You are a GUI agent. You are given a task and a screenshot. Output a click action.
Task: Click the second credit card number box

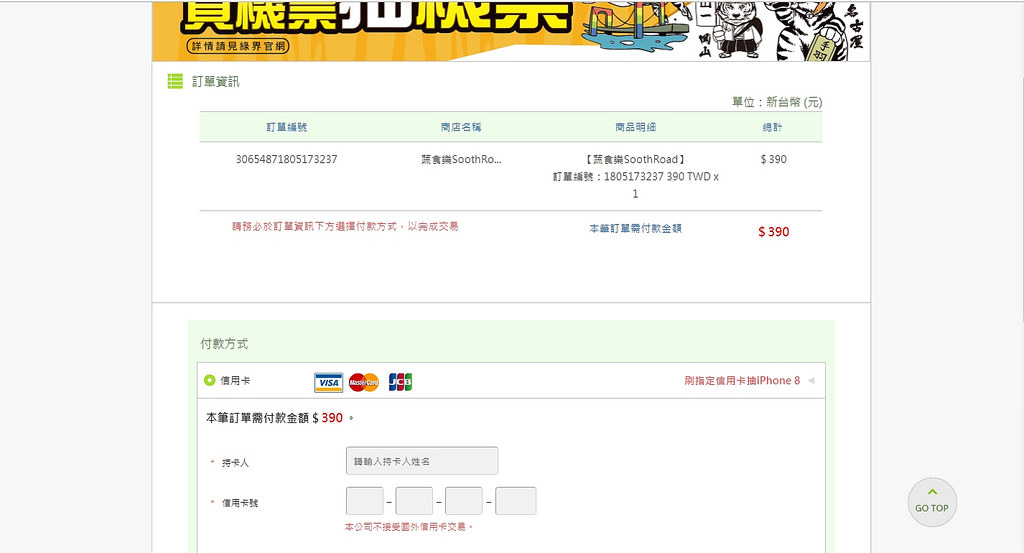(414, 501)
